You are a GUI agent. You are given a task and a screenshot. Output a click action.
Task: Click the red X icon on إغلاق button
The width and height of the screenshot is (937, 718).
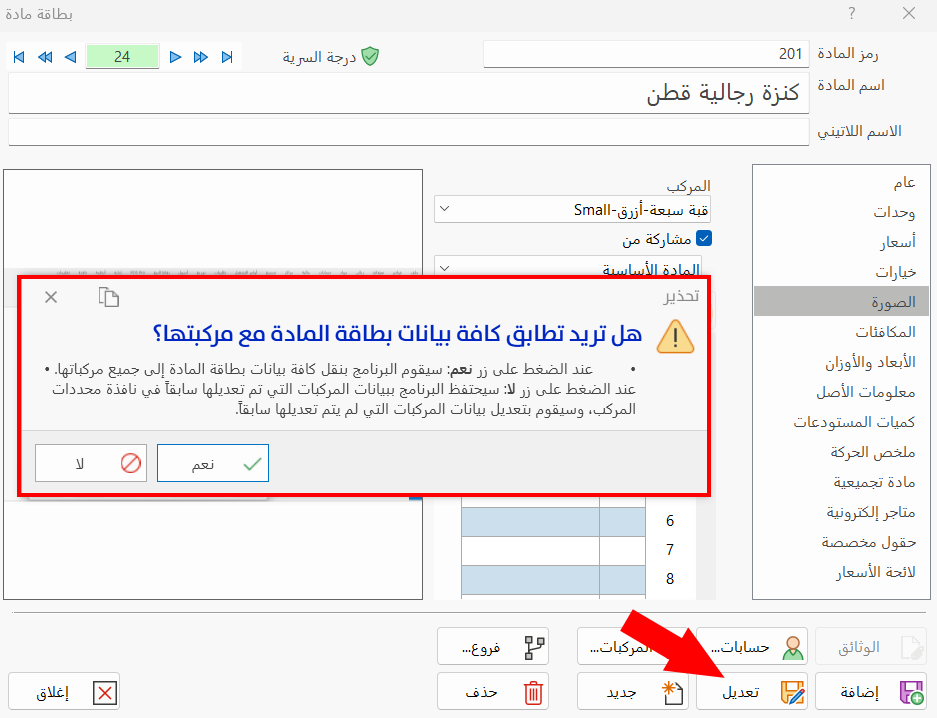pyautogui.click(x=105, y=693)
